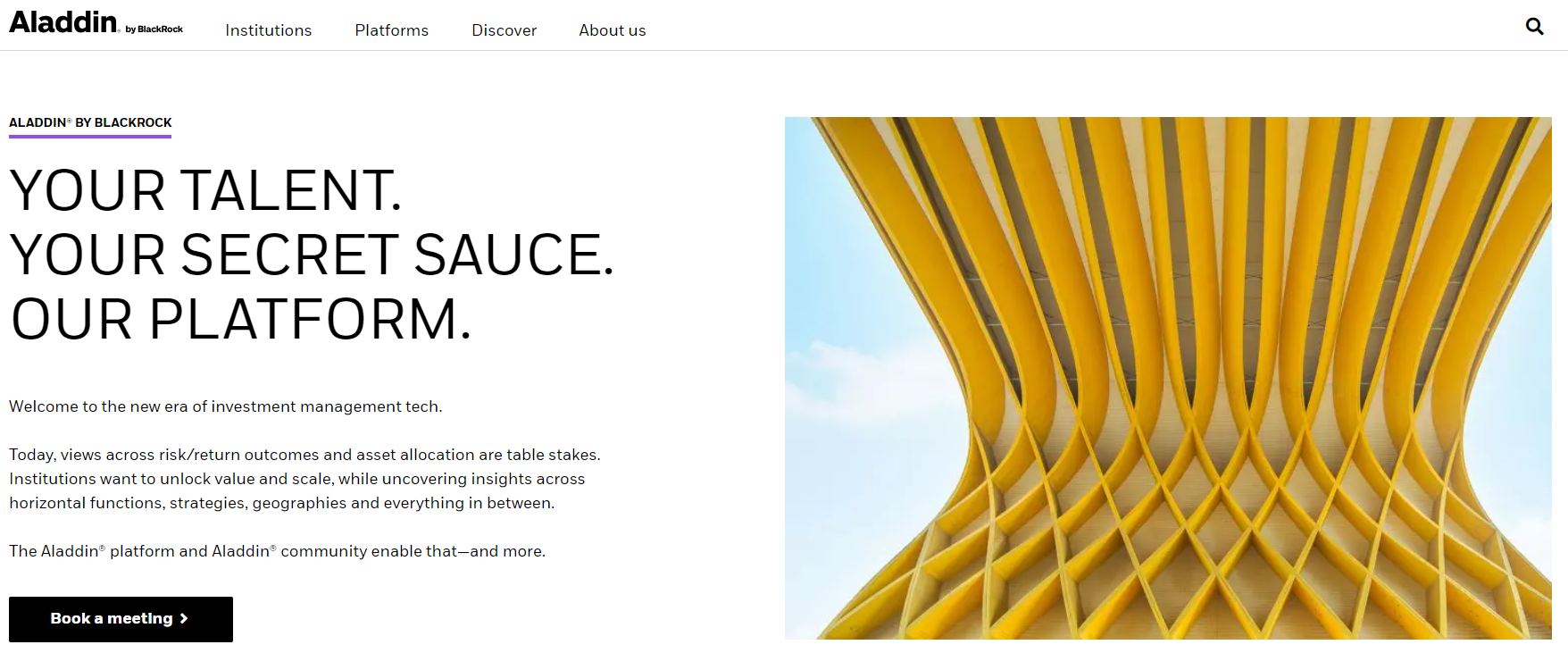Open the Discover menu
This screenshot has width=1568, height=653.
coord(504,30)
